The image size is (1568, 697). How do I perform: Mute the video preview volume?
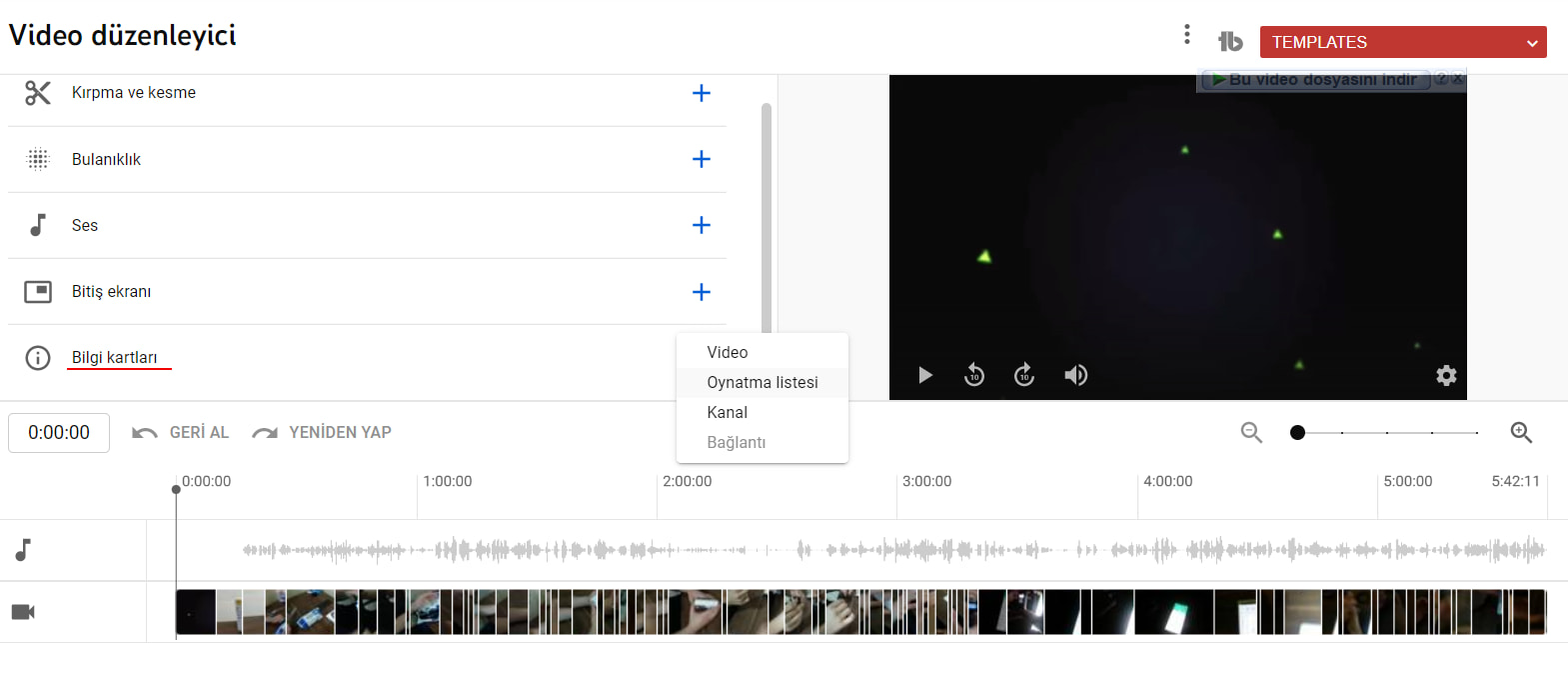click(1075, 375)
